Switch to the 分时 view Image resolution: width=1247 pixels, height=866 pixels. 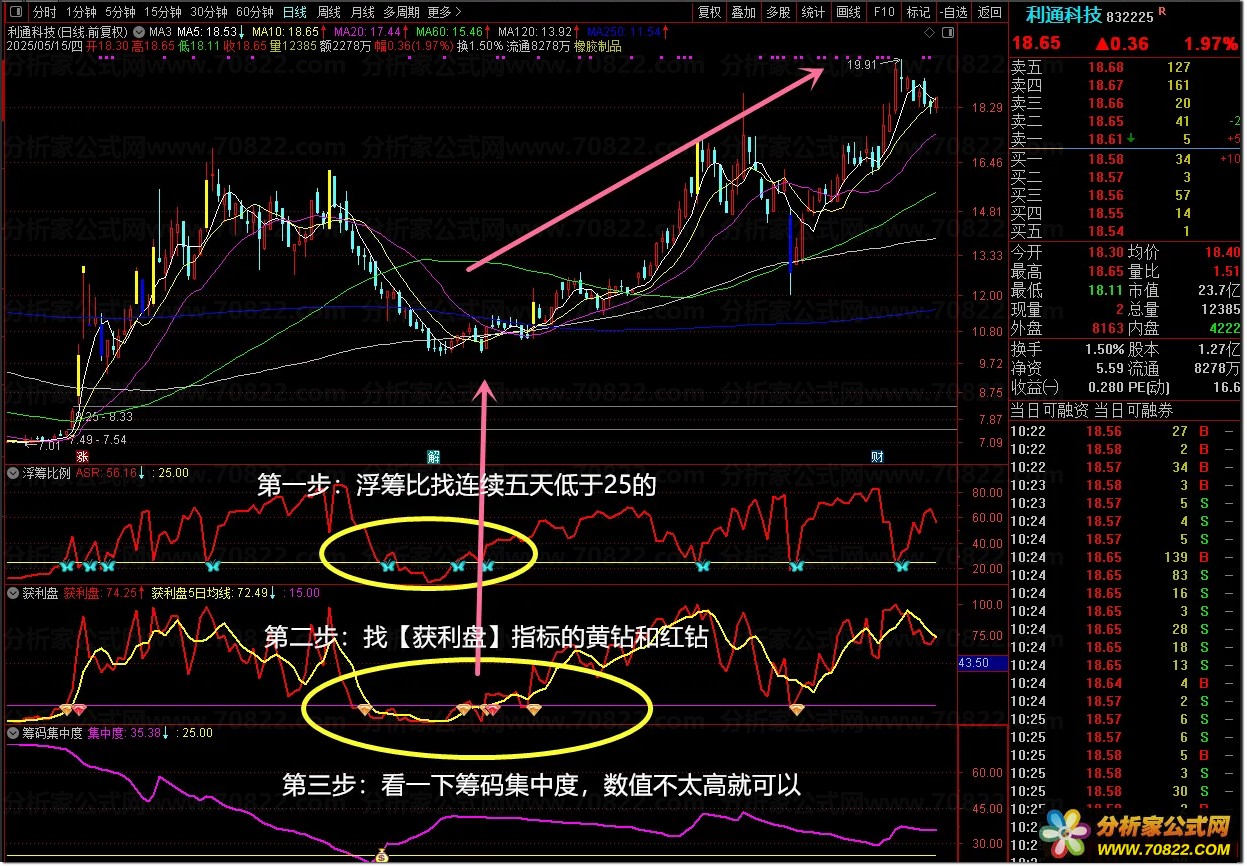(x=44, y=13)
